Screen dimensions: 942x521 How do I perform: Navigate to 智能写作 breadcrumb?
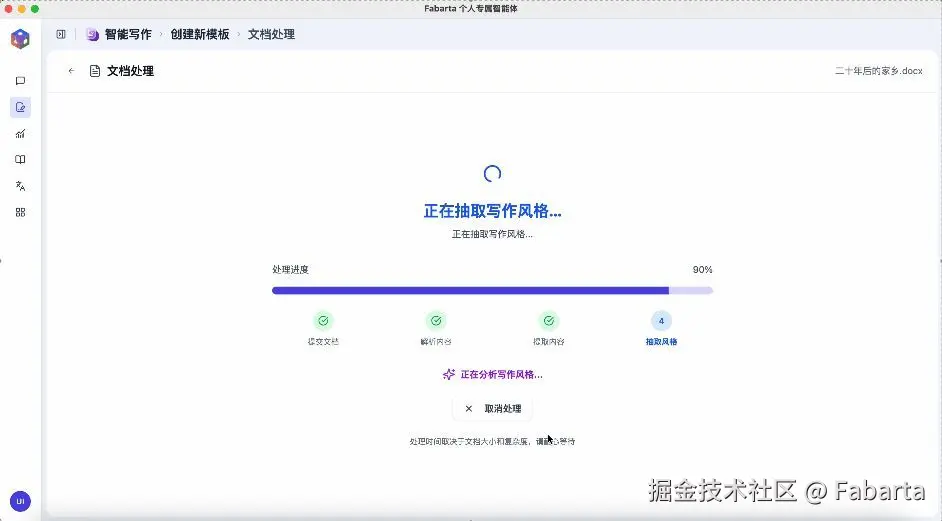click(128, 34)
